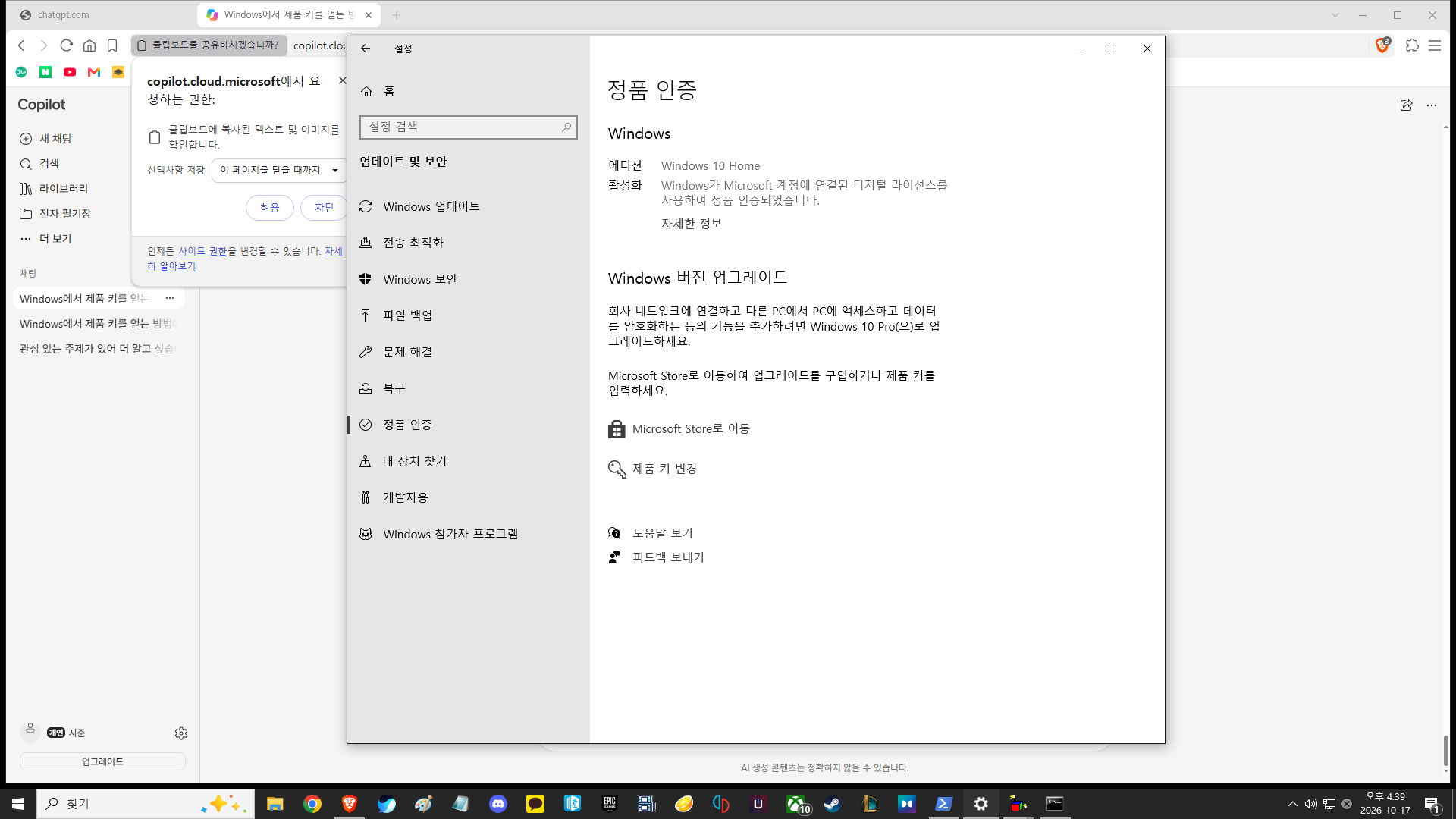Open Brave Shields icon
Image resolution: width=1456 pixels, height=819 pixels.
[1382, 45]
